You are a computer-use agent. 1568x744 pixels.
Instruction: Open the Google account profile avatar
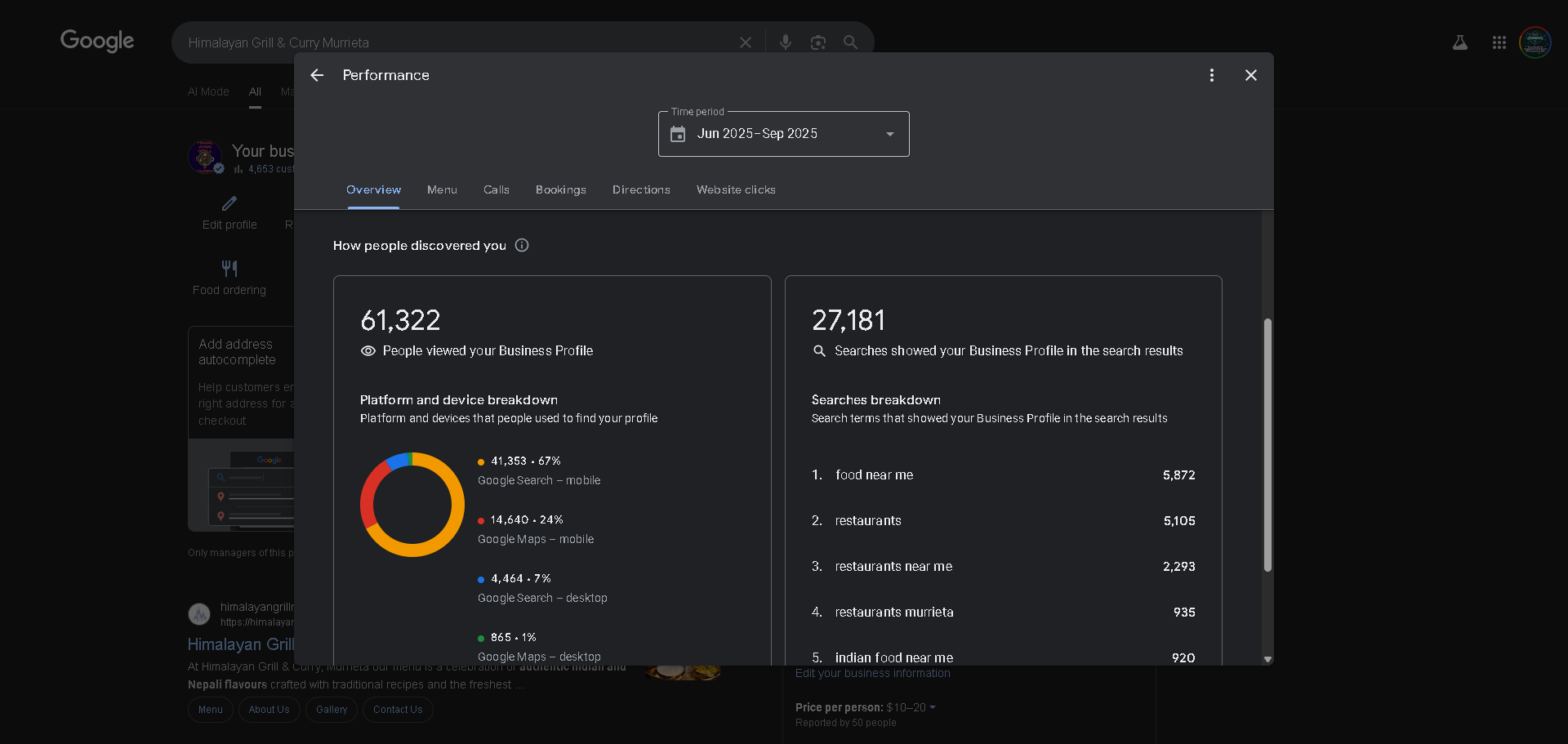[x=1535, y=42]
